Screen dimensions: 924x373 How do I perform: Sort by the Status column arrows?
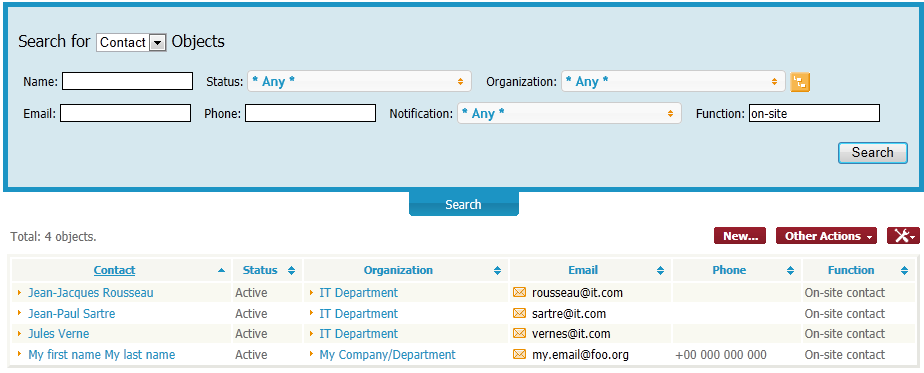[x=291, y=270]
